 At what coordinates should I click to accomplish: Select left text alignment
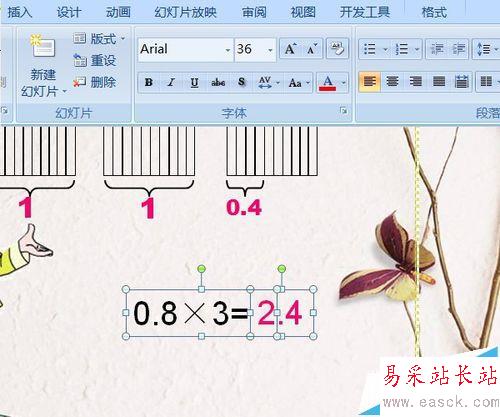[x=370, y=81]
